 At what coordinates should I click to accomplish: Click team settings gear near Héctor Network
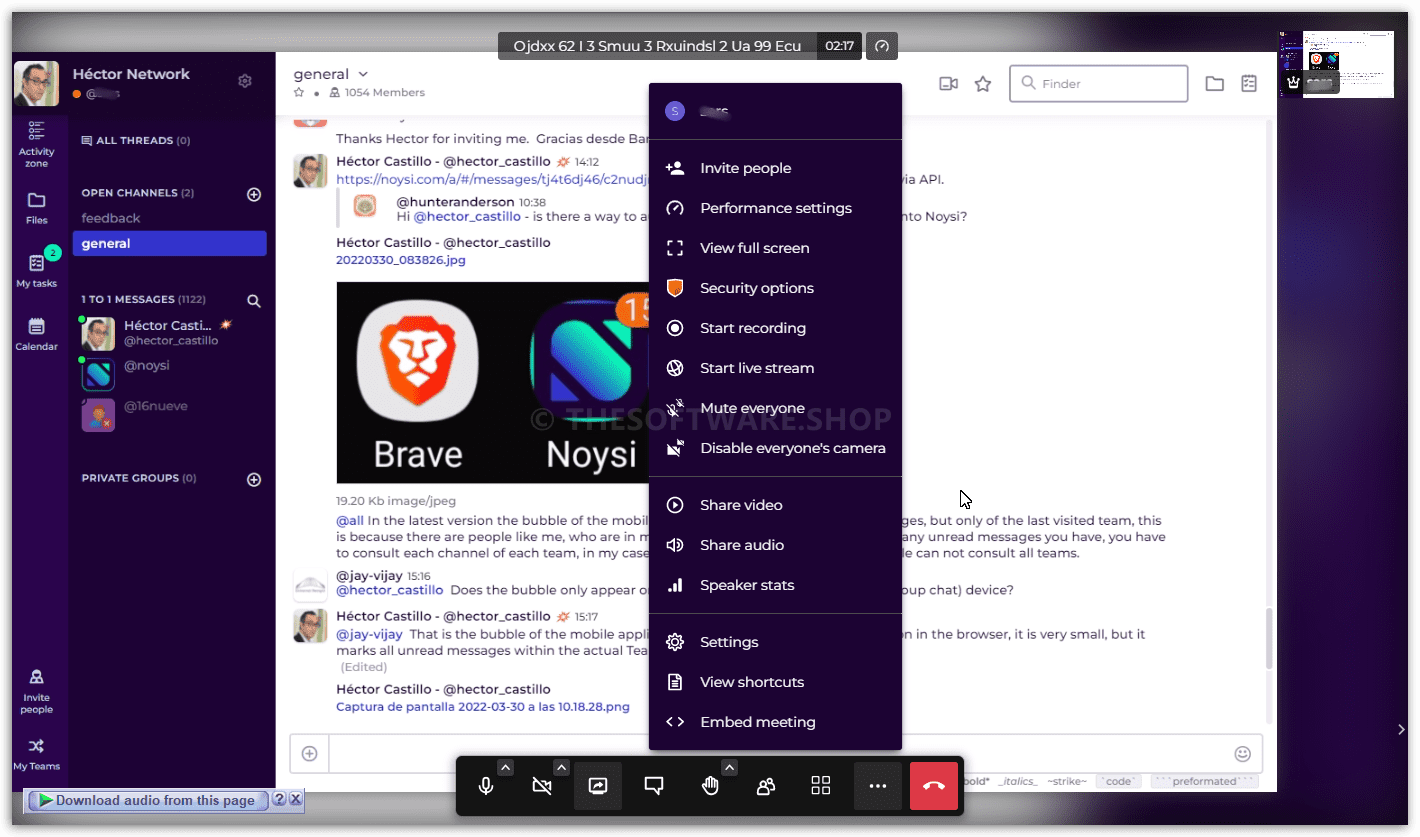[245, 81]
